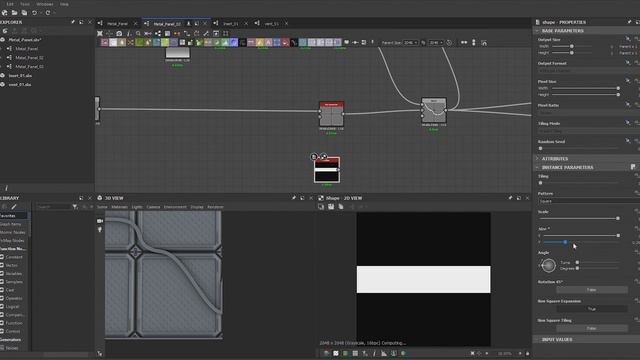
Task: Click the undo arrow in main toolbar
Action: (x=35, y=13)
